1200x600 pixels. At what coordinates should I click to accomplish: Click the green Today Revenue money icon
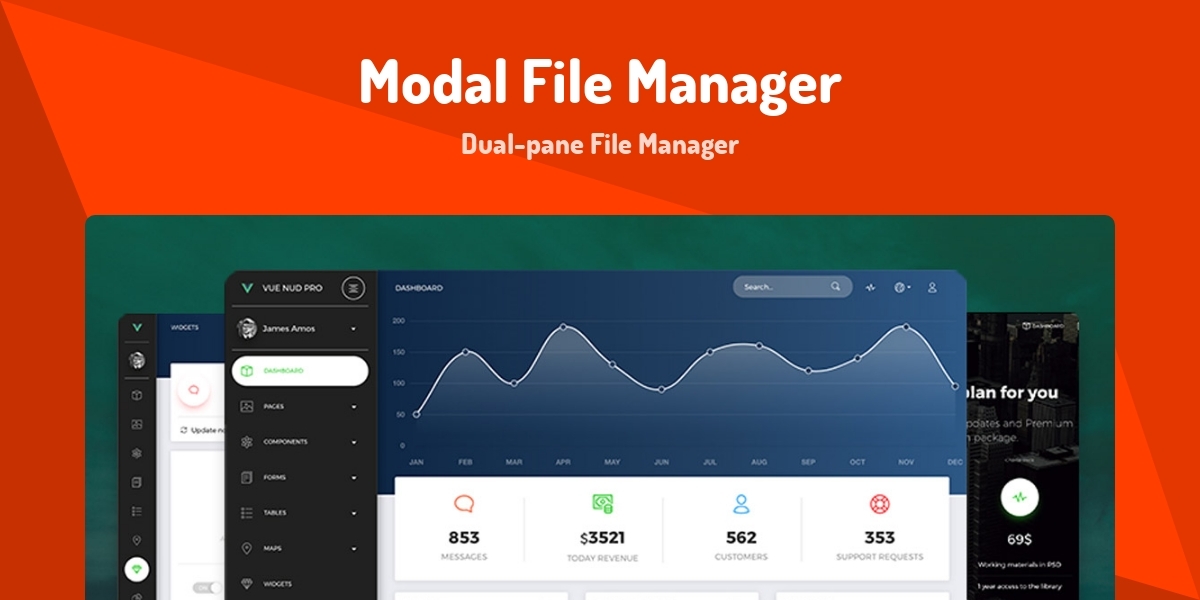[x=602, y=503]
